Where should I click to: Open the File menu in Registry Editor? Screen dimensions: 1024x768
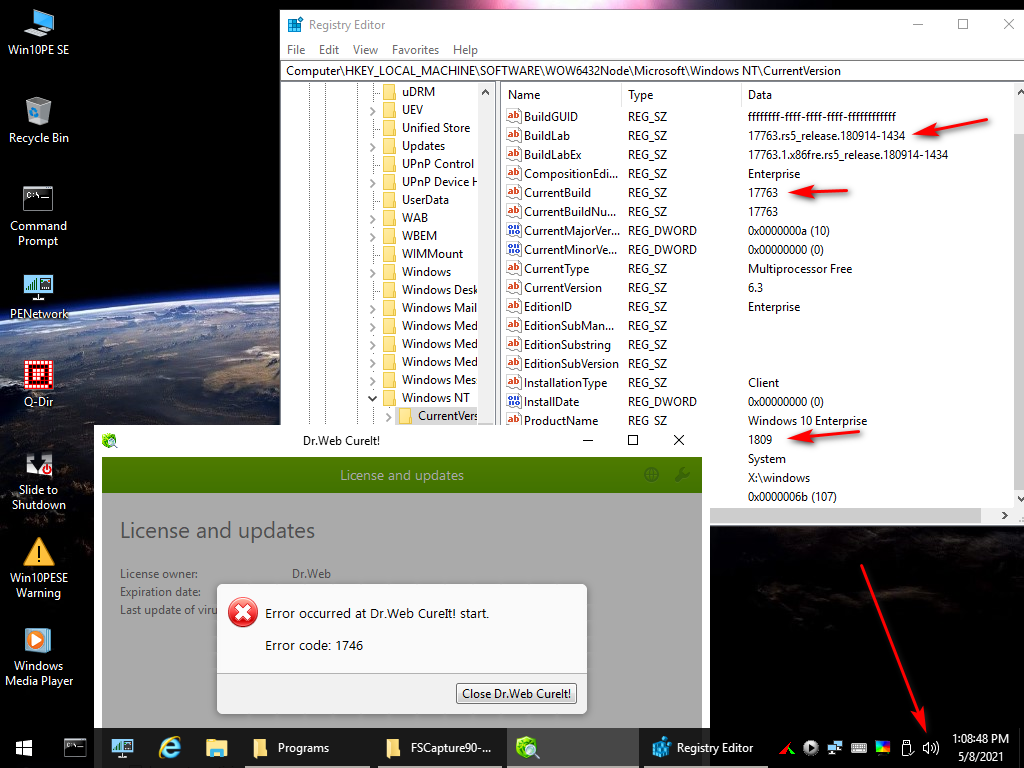296,50
